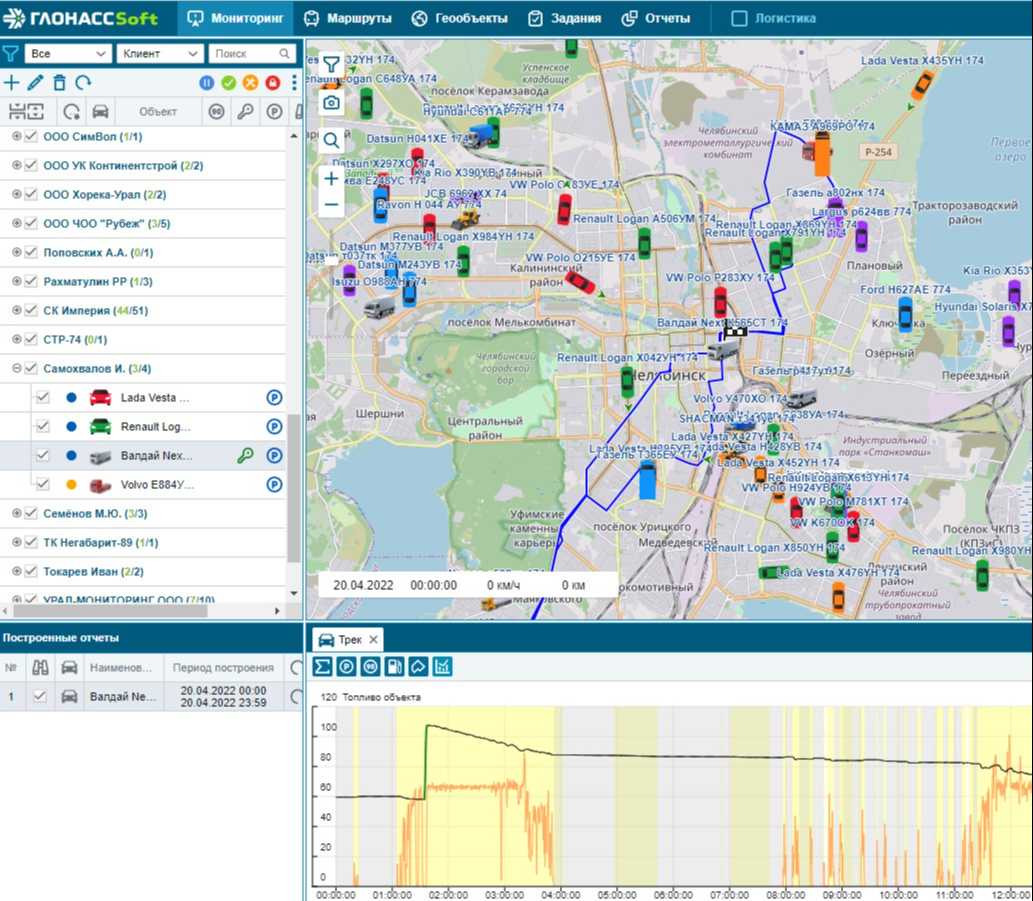Click the trash delete icon in list toolbar

59,82
